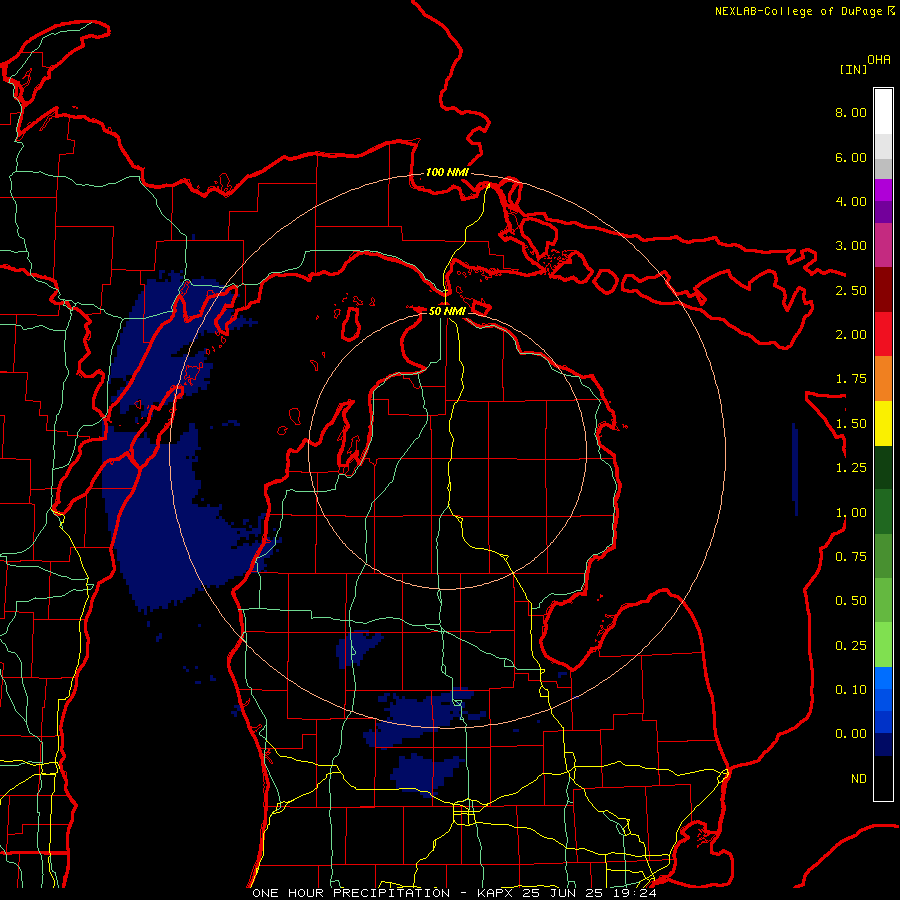Select the ND legend label
900x900 pixels.
pyautogui.click(x=859, y=779)
